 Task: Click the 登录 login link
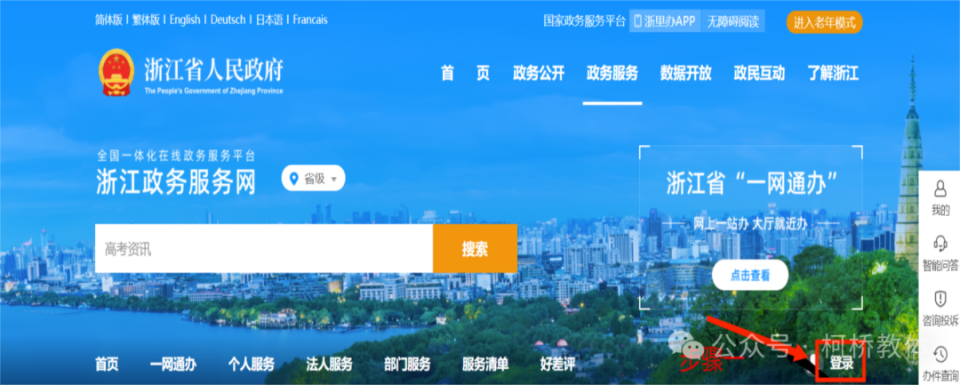pyautogui.click(x=841, y=364)
